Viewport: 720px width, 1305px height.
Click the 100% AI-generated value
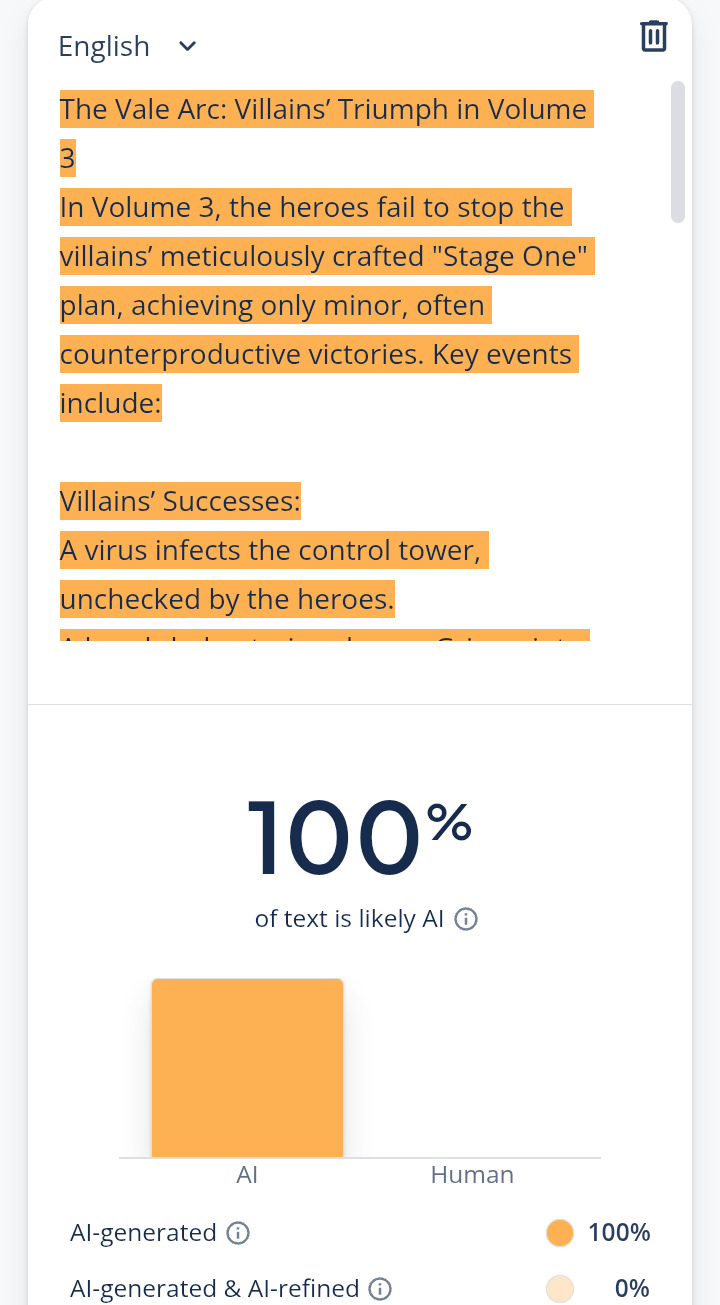click(x=619, y=1233)
